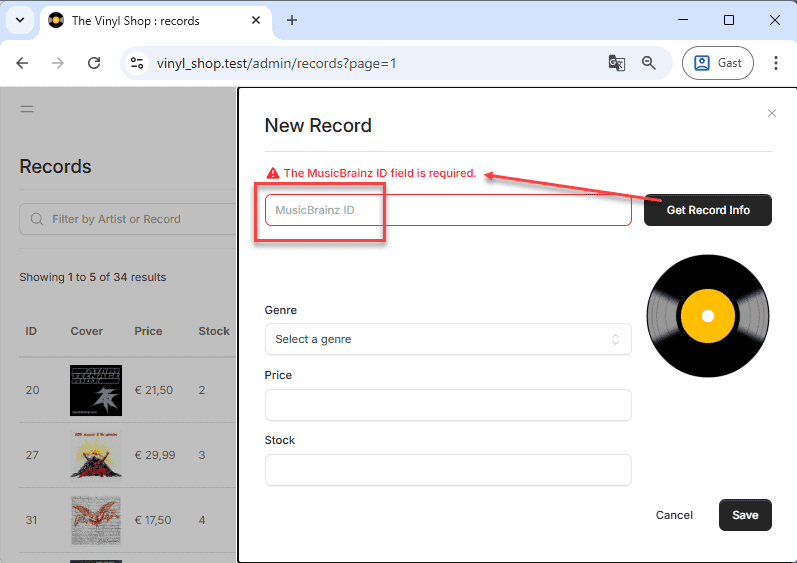Close The Vinyl Shop : records tab

(x=256, y=20)
